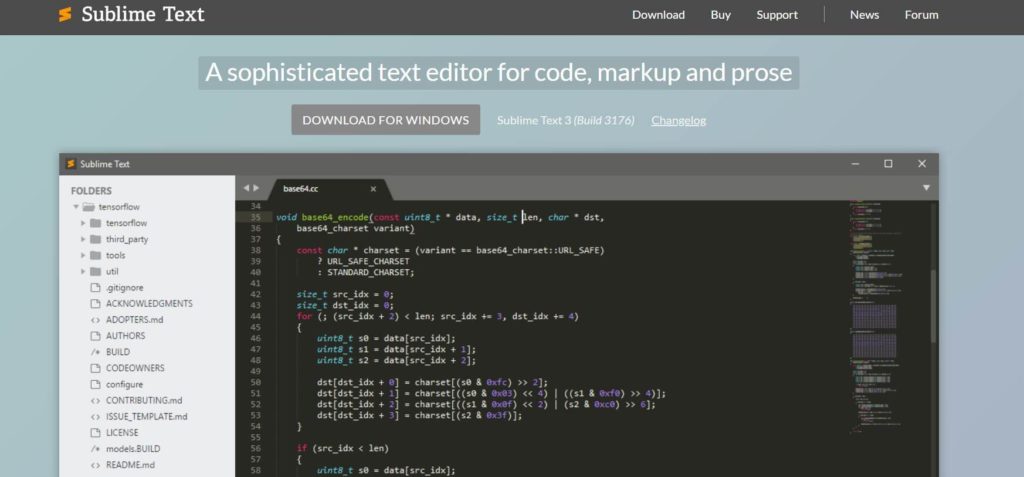Maximize the Sublime Text editor window
This screenshot has height=477, width=1024.
[888, 164]
